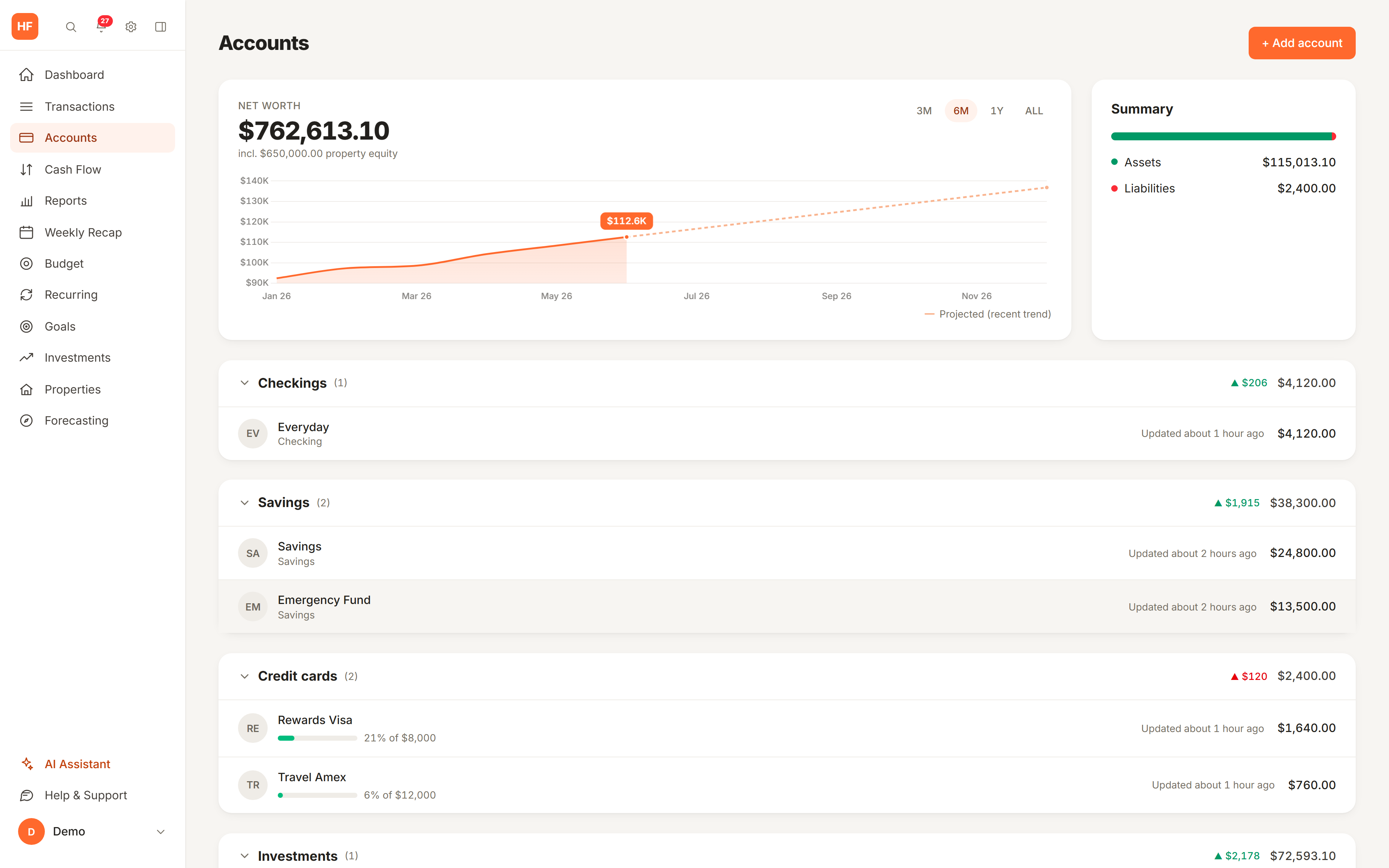Click the Rewards Visa $1,640.00 balance
Screen dimensions: 1389x868
point(1307,728)
